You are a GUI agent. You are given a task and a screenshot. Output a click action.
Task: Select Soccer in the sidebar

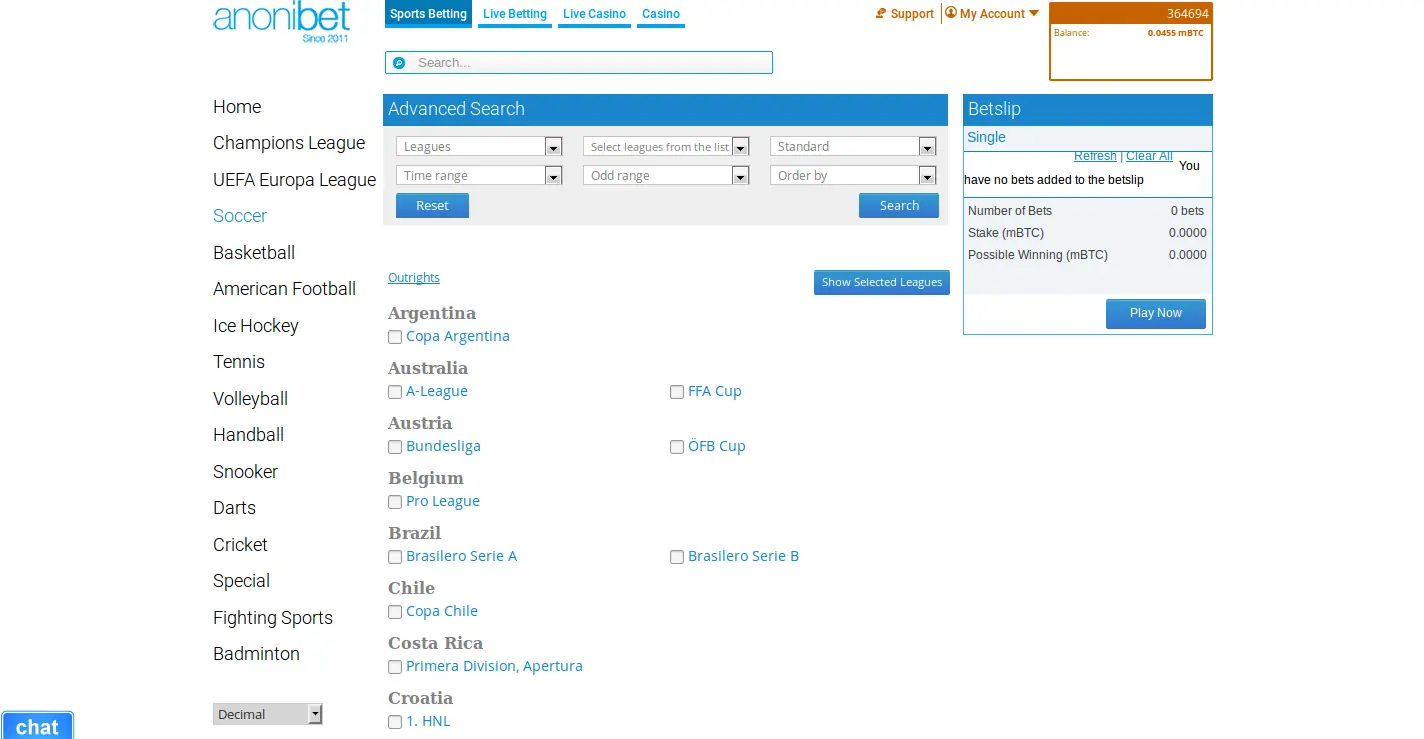pyautogui.click(x=240, y=216)
